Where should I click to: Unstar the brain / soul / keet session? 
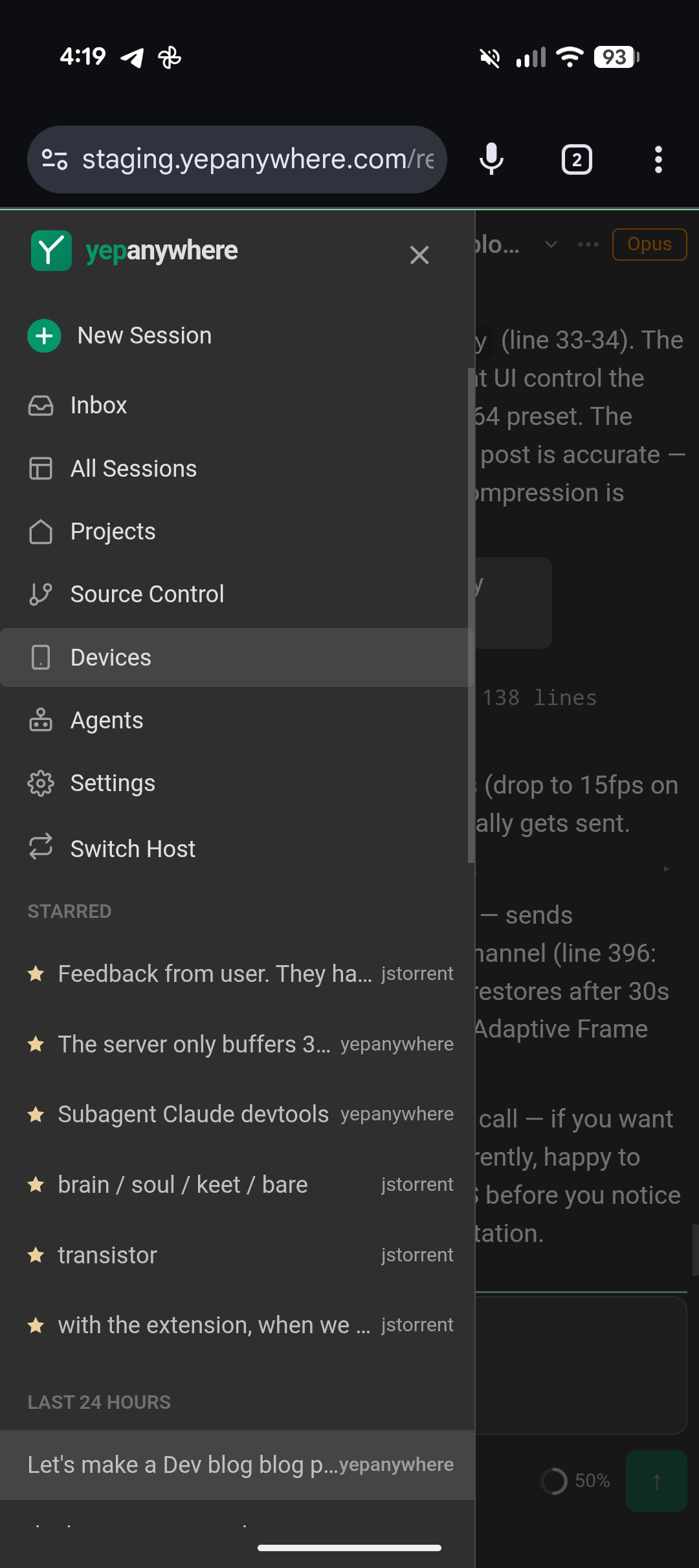click(x=37, y=1184)
